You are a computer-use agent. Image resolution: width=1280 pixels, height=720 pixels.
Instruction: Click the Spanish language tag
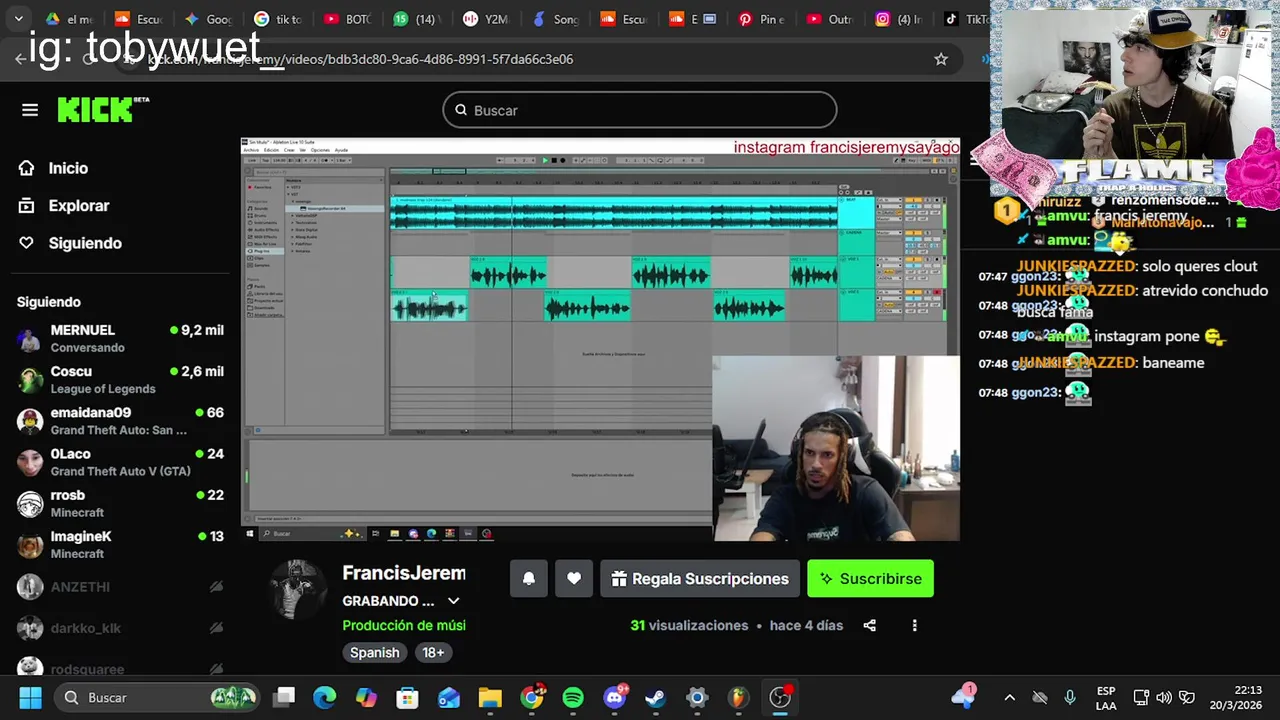[x=375, y=652]
